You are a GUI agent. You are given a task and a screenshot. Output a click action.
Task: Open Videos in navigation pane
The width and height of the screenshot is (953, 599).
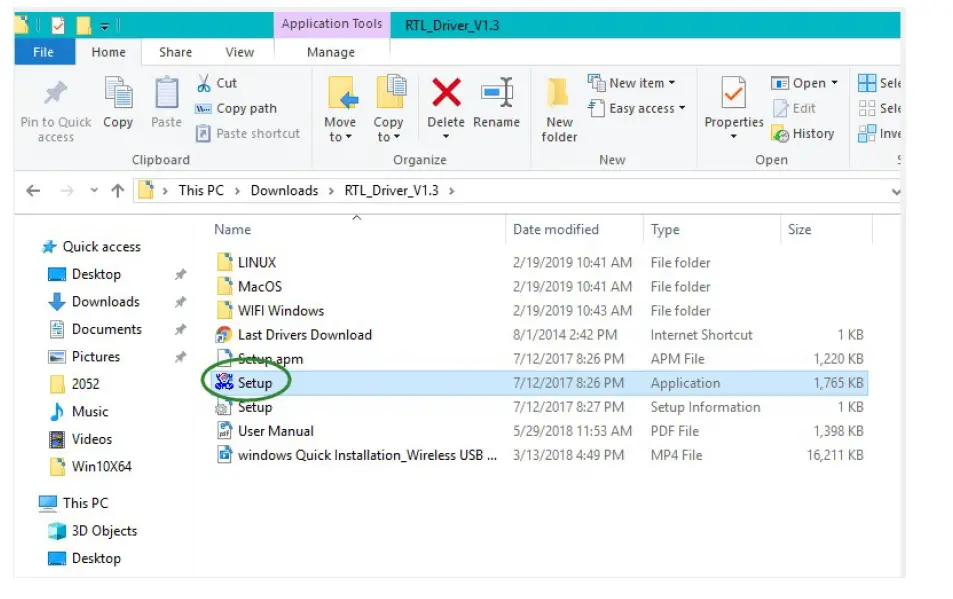click(91, 439)
